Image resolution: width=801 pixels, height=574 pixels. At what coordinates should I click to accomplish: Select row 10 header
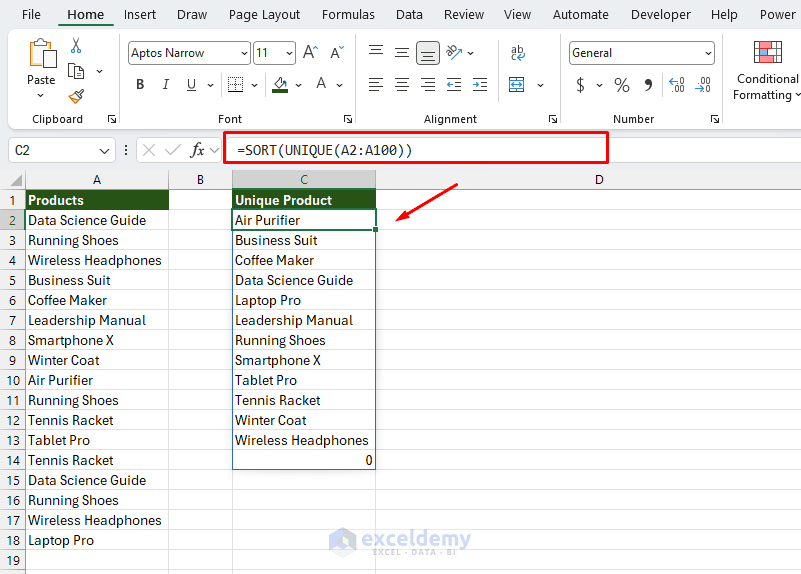[13, 380]
